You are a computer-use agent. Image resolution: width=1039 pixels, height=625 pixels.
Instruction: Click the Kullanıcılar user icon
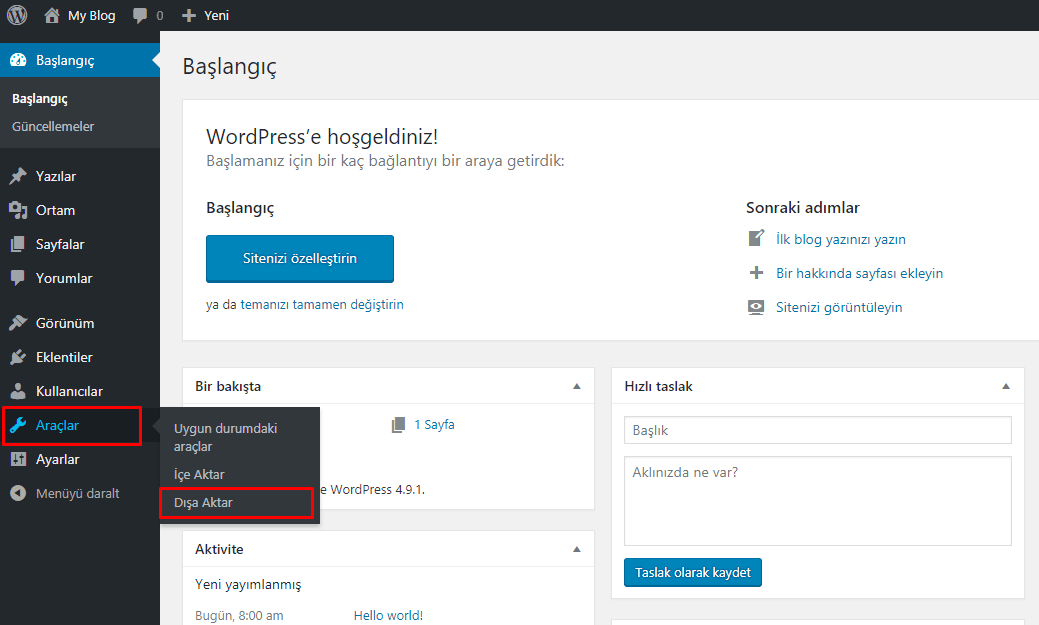18,392
